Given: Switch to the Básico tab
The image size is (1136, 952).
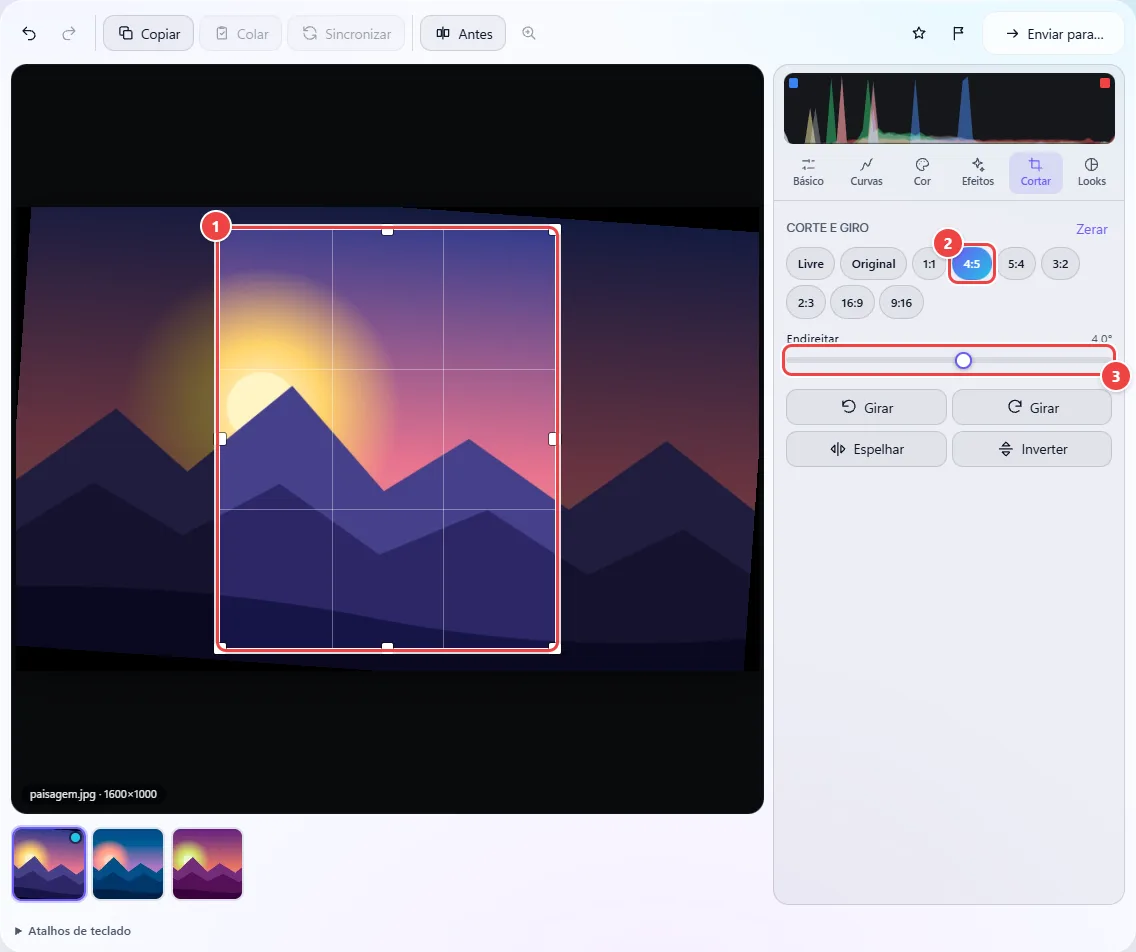Looking at the screenshot, I should pyautogui.click(x=808, y=172).
